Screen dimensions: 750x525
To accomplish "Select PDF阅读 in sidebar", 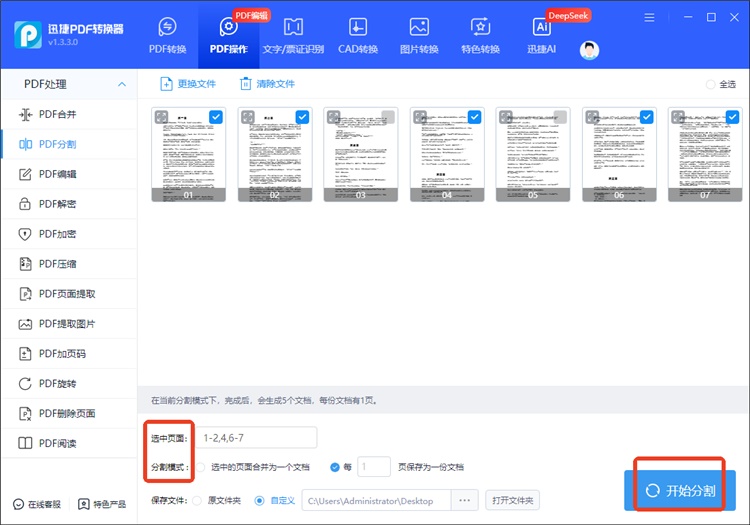I will [69, 443].
